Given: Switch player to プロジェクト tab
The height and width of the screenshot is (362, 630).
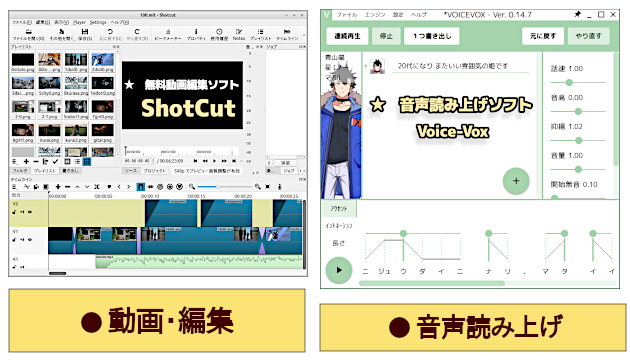Looking at the screenshot, I should [x=154, y=171].
